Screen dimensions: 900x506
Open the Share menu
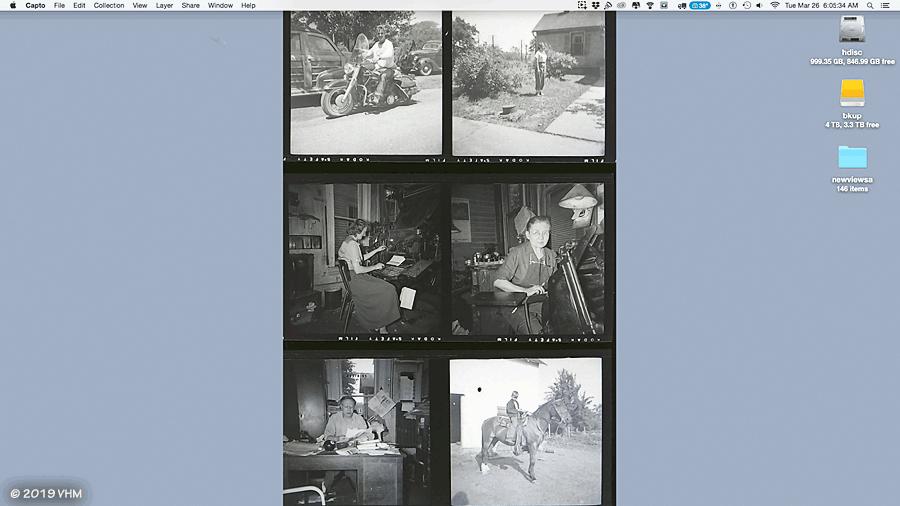[x=190, y=5]
